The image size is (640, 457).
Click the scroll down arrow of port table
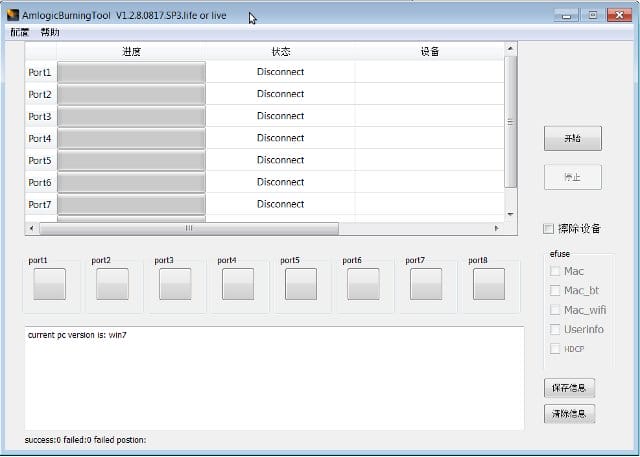click(x=510, y=214)
